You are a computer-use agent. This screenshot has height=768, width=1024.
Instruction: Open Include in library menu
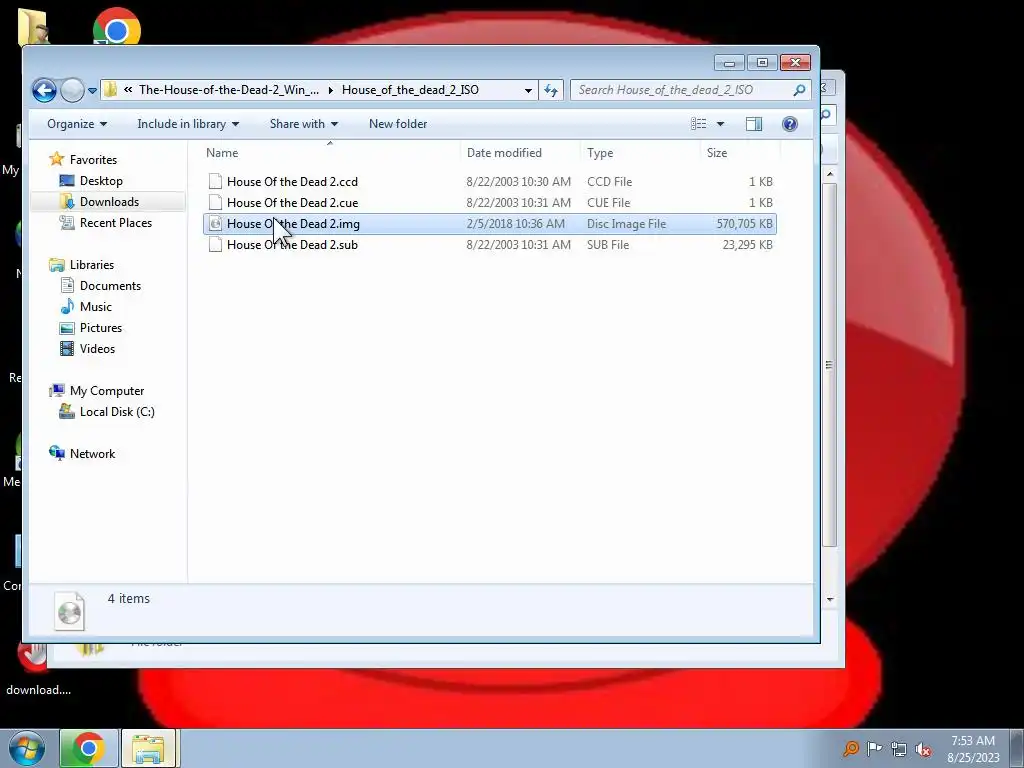[x=188, y=124]
